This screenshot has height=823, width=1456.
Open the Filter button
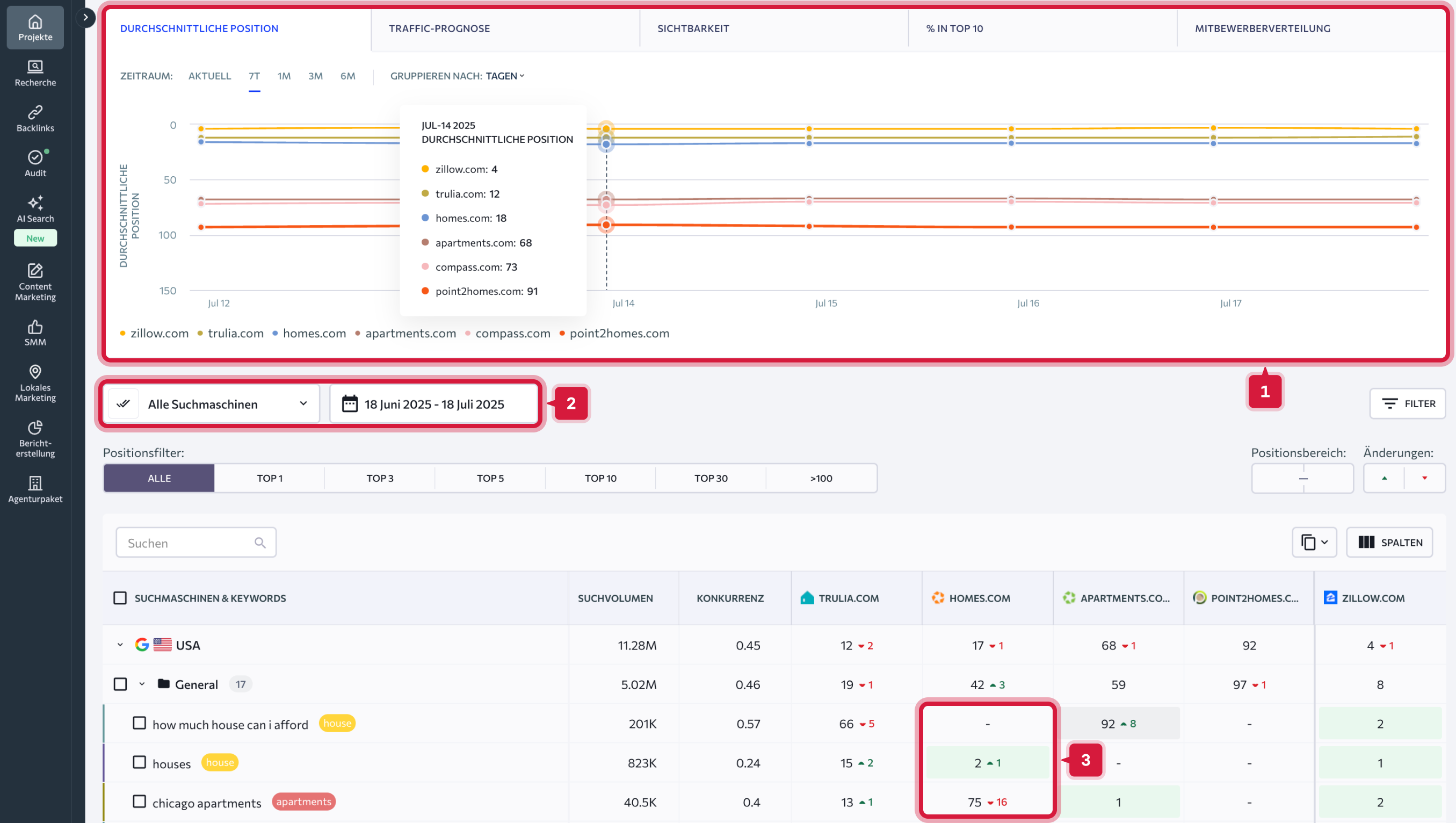(1407, 403)
